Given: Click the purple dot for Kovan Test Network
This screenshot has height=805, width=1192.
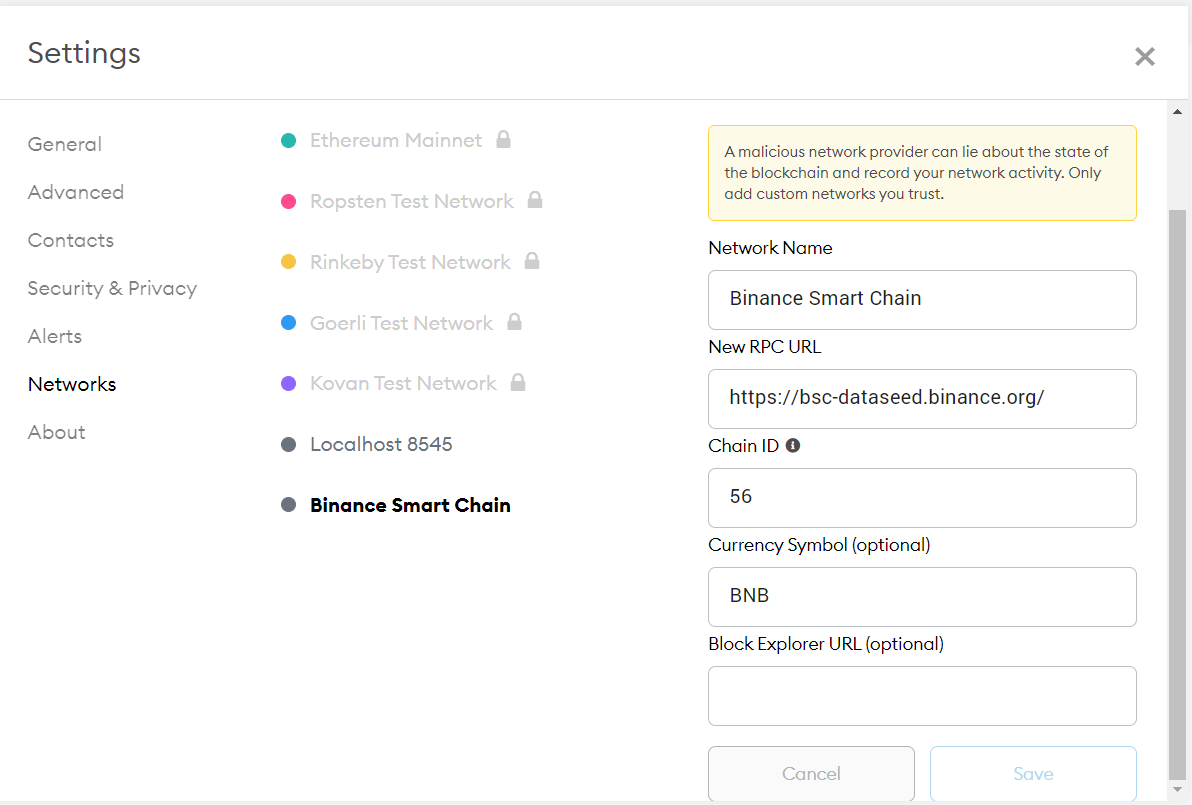Looking at the screenshot, I should [x=288, y=383].
